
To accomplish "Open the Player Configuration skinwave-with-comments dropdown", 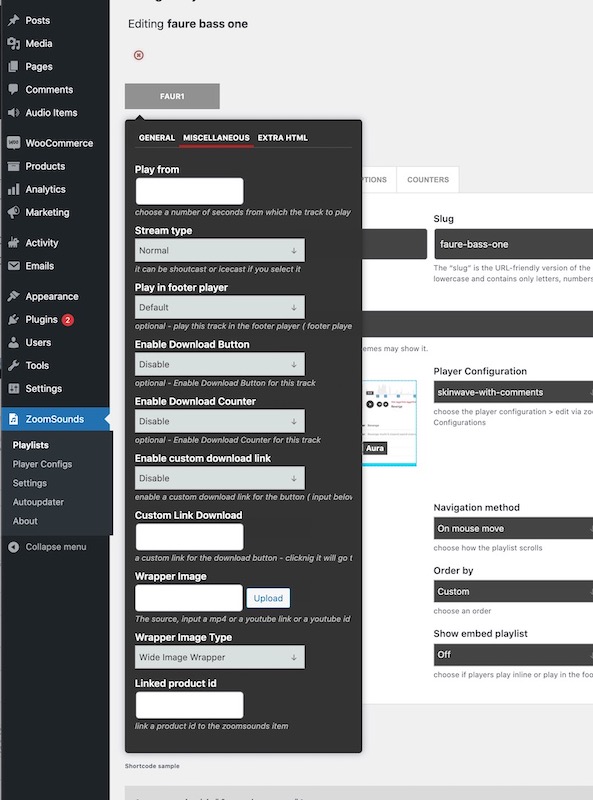I will (x=513, y=392).
